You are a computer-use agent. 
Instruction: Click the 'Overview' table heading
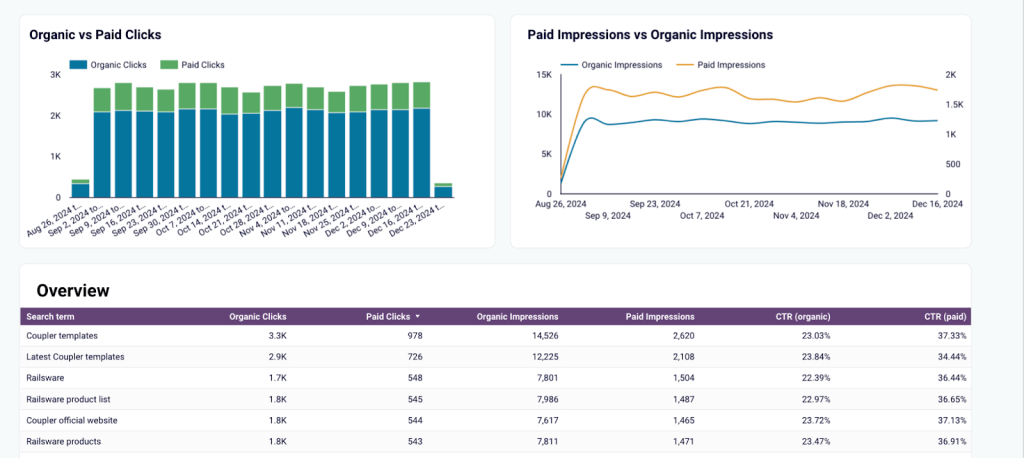[x=73, y=291]
